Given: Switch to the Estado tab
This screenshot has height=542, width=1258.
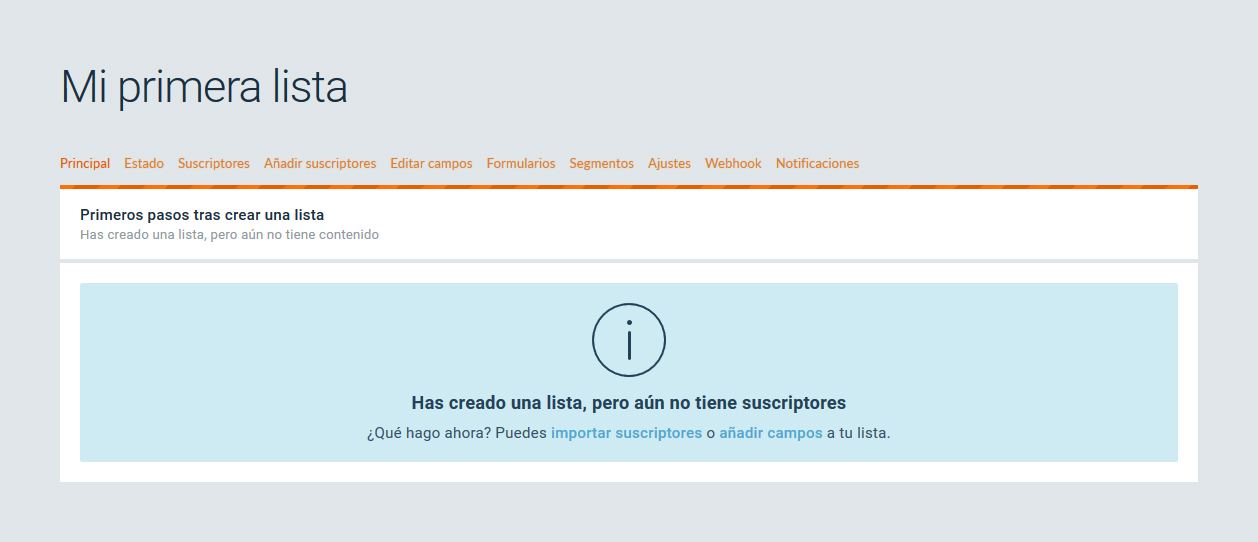Looking at the screenshot, I should click(x=144, y=163).
